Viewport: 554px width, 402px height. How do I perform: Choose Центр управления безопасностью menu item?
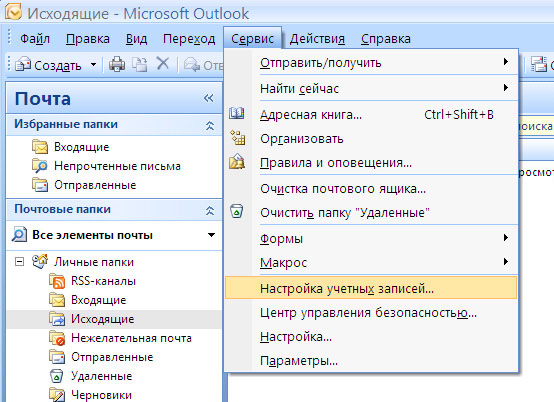pos(371,312)
